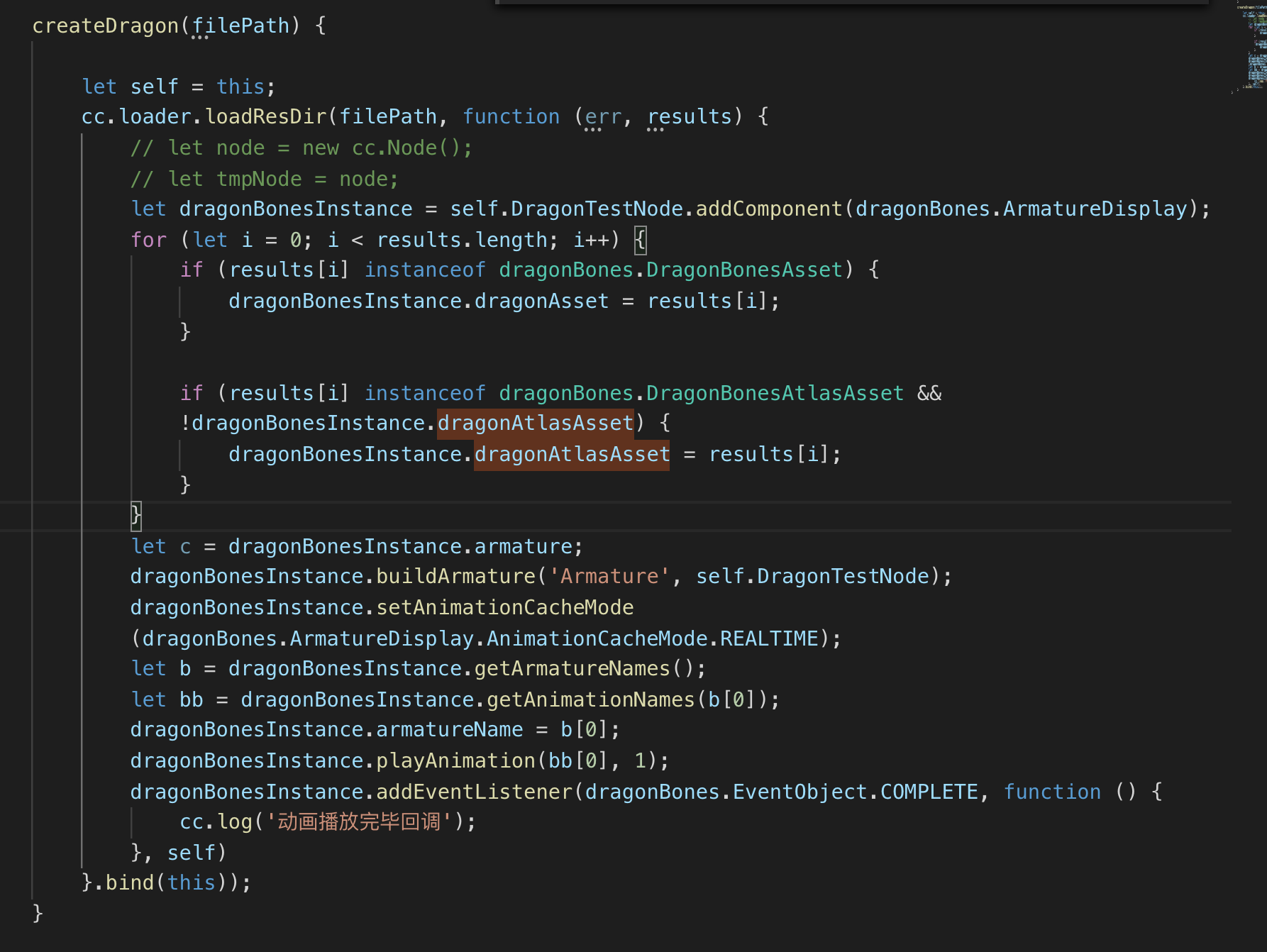Click the opening brace of the for loop
Screen dimensions: 1267x952
tap(640, 240)
